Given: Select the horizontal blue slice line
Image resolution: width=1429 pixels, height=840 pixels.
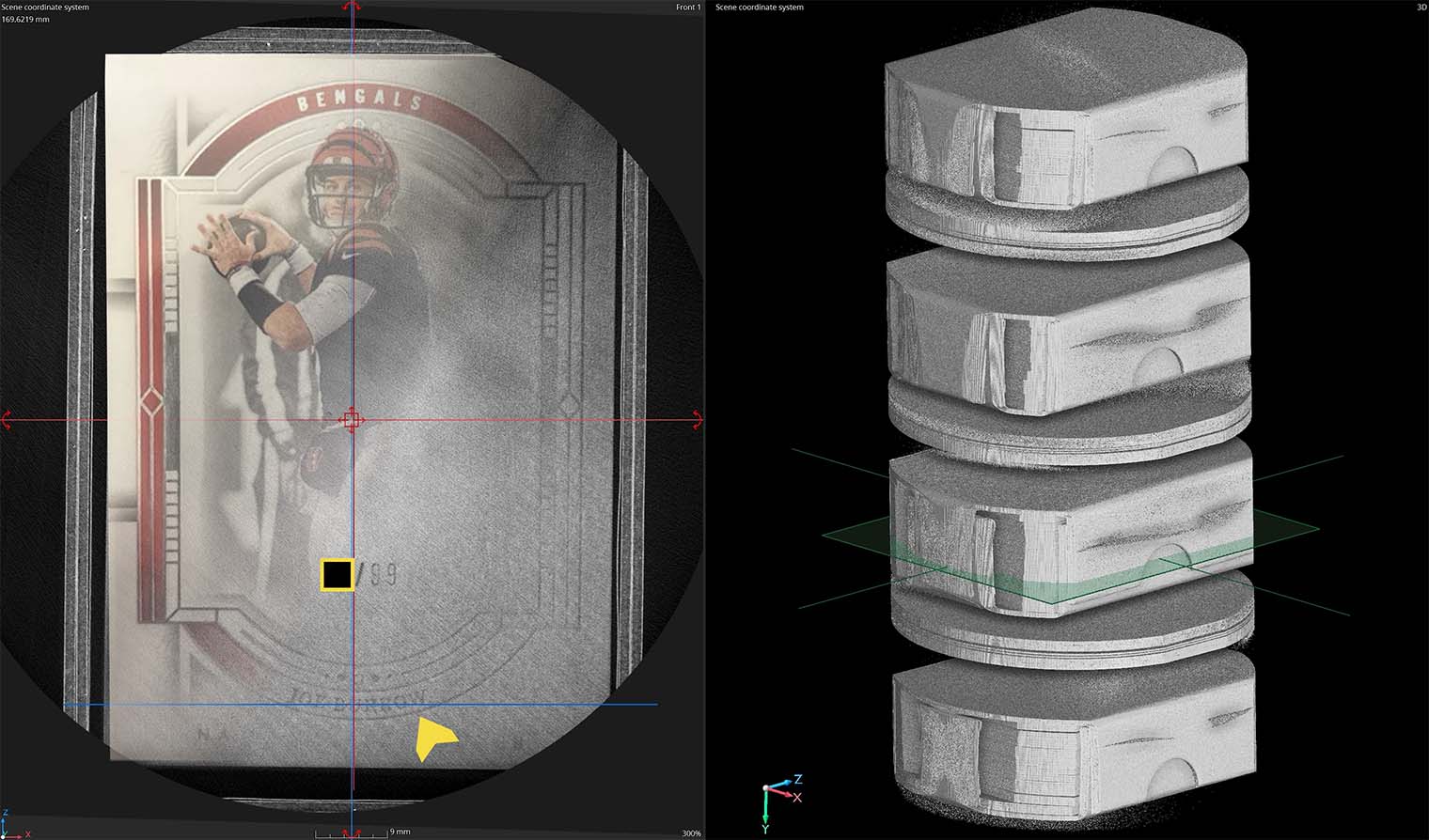Looking at the screenshot, I should 360,704.
